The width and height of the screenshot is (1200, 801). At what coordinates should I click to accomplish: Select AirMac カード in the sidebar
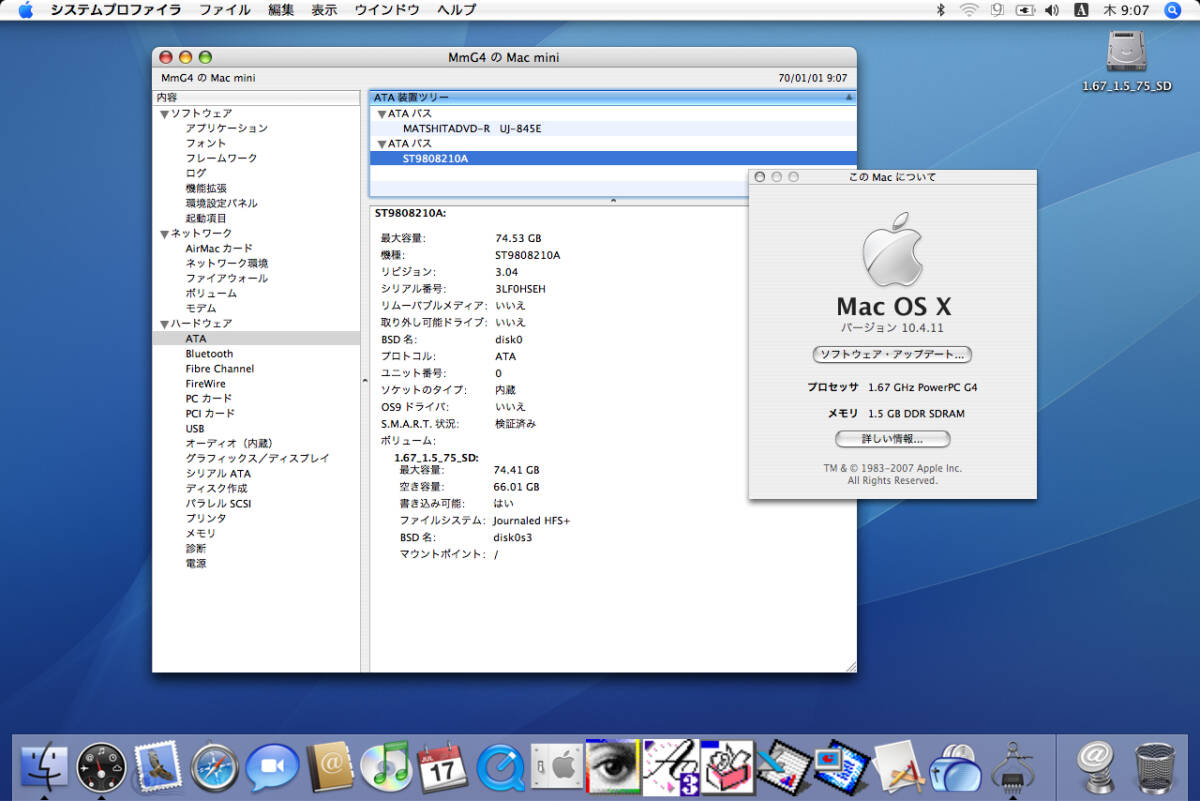pyautogui.click(x=219, y=249)
